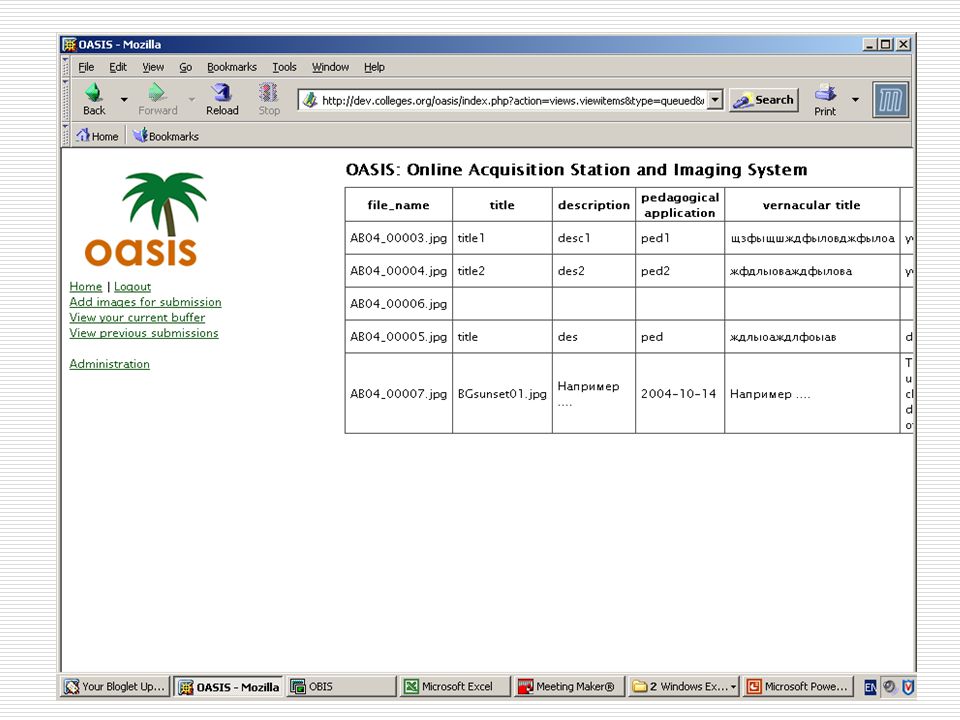Open the Bookmarks toolbar folder icon
Screen dimensions: 960x720
click(x=140, y=135)
